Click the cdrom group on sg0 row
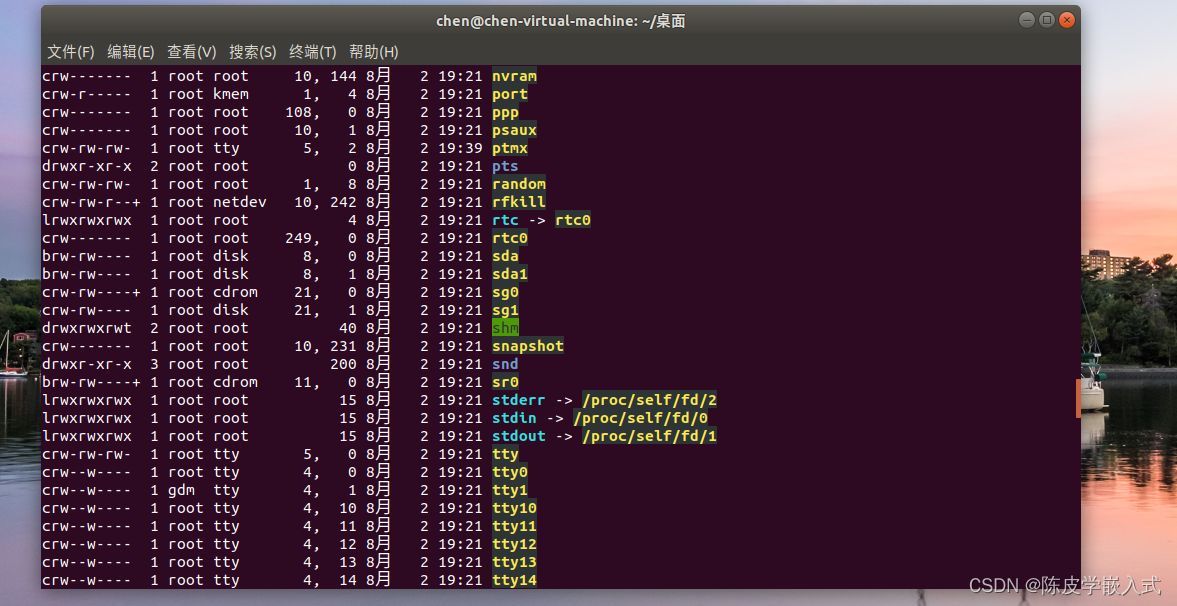Screen dimensions: 1177x606 (x=235, y=292)
